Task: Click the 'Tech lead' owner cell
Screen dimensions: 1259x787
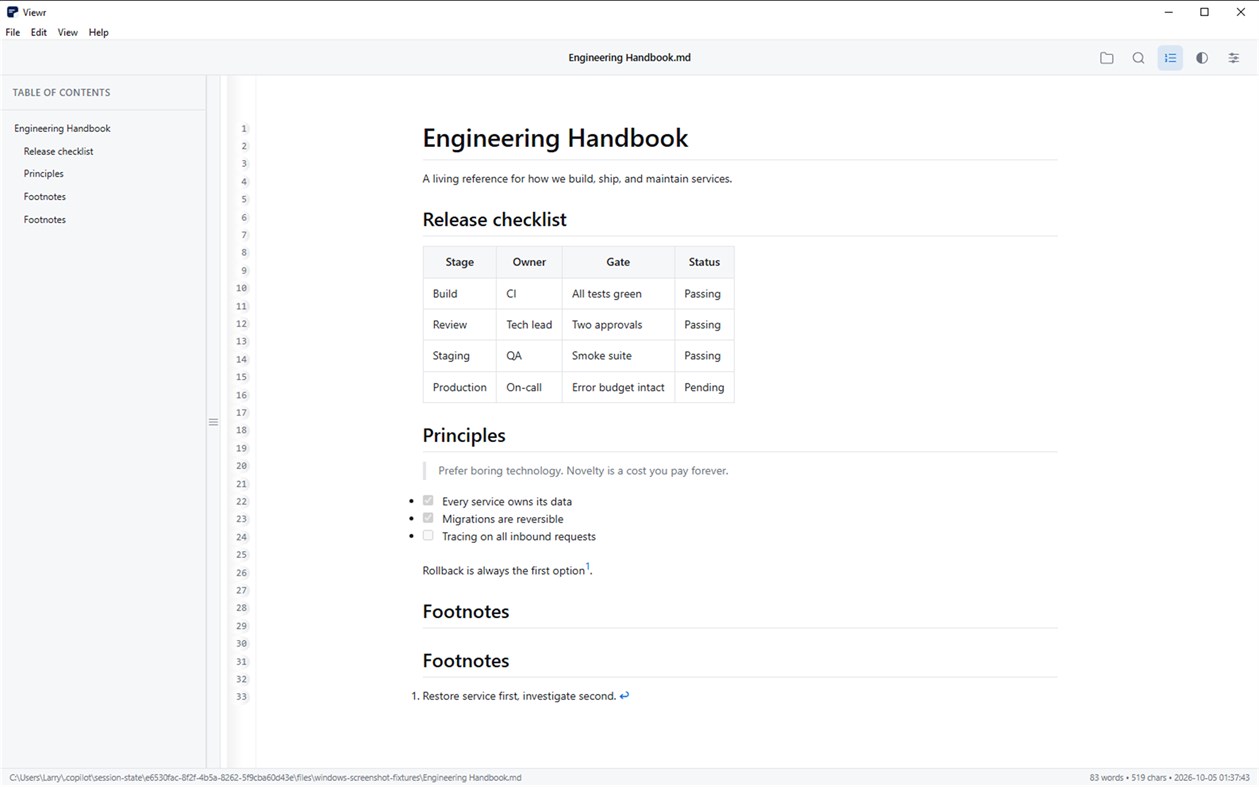Action: (529, 325)
